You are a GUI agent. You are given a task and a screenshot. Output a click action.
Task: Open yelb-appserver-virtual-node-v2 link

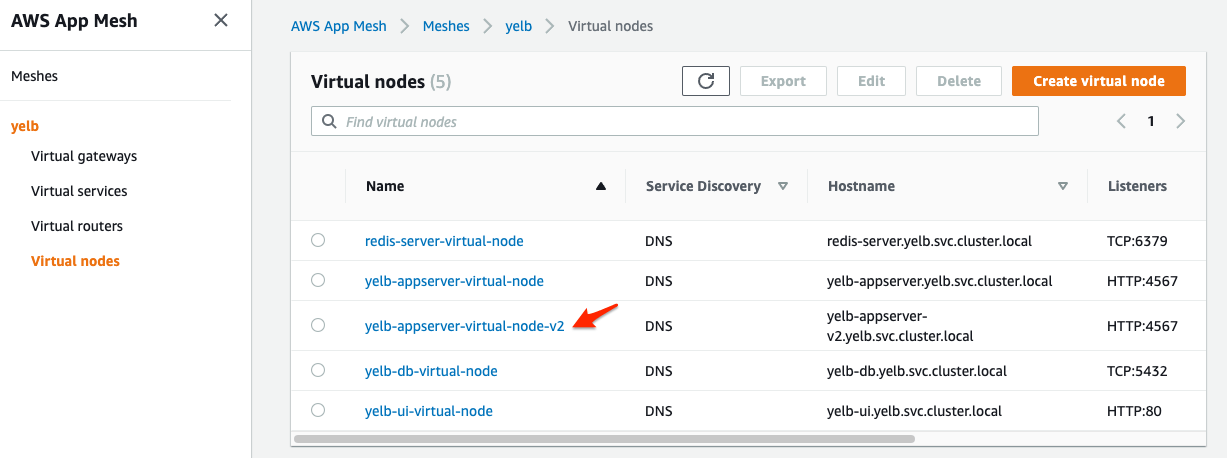point(465,326)
